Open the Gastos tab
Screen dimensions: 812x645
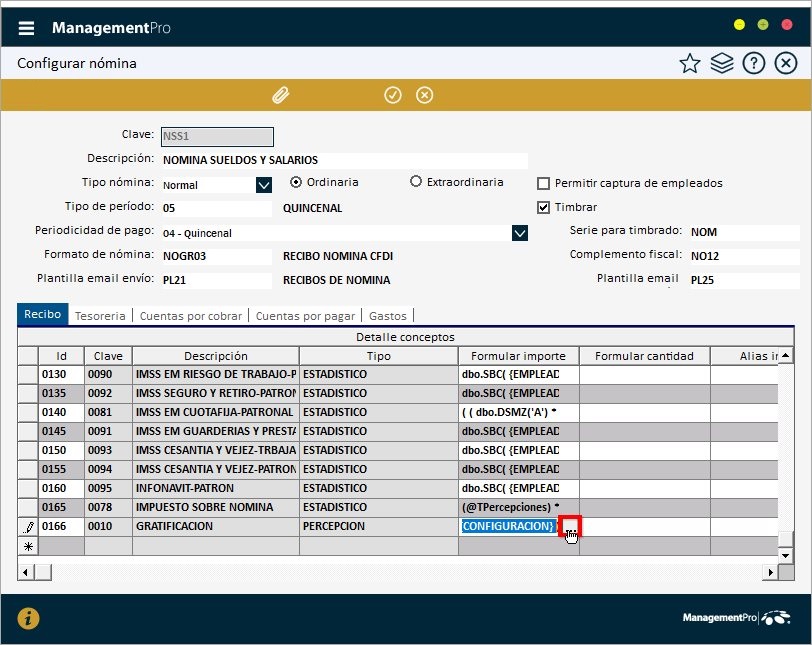point(388,316)
